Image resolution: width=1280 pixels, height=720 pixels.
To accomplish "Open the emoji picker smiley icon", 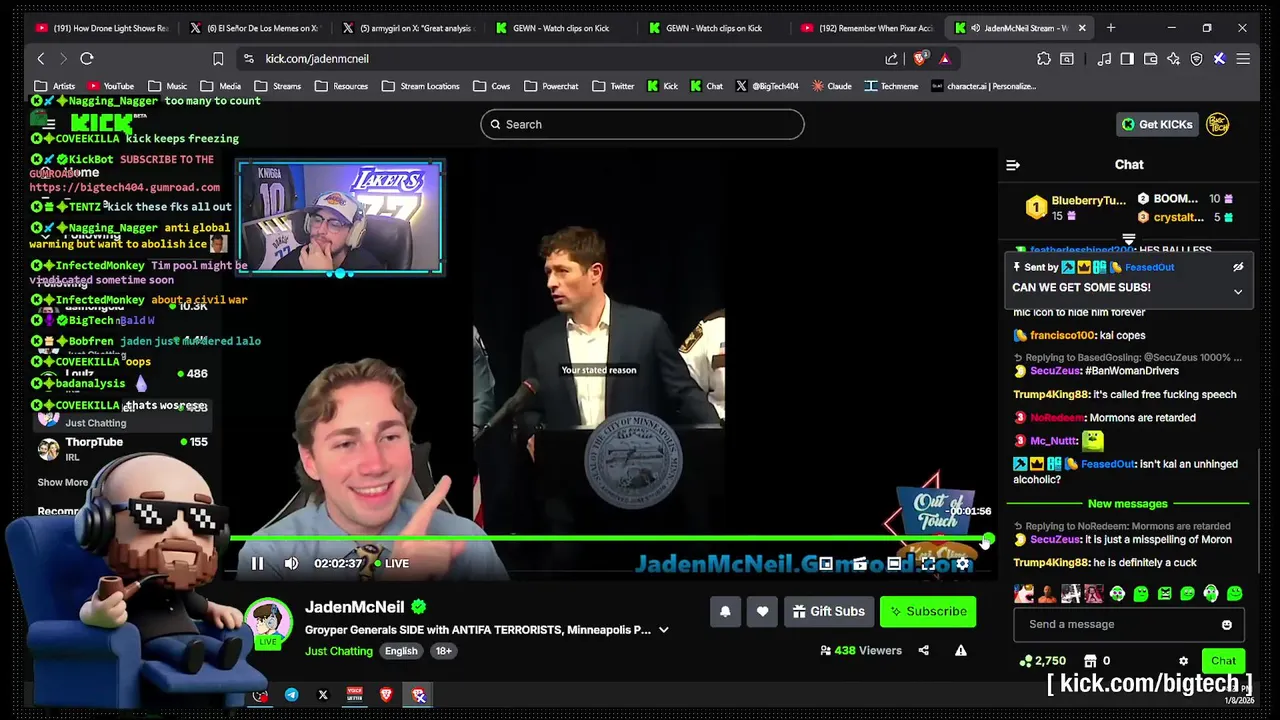I will coord(1227,625).
